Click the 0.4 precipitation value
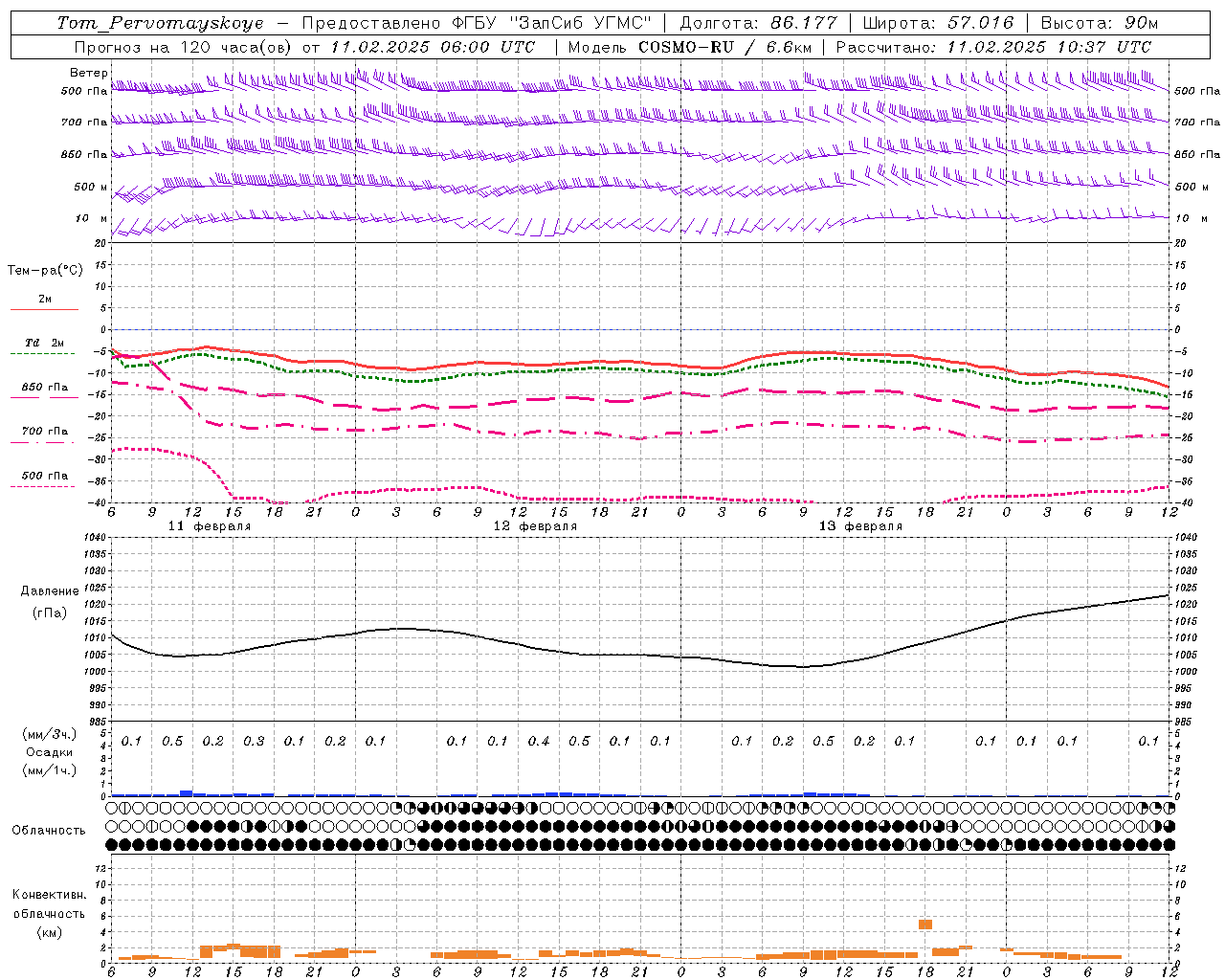 [539, 741]
